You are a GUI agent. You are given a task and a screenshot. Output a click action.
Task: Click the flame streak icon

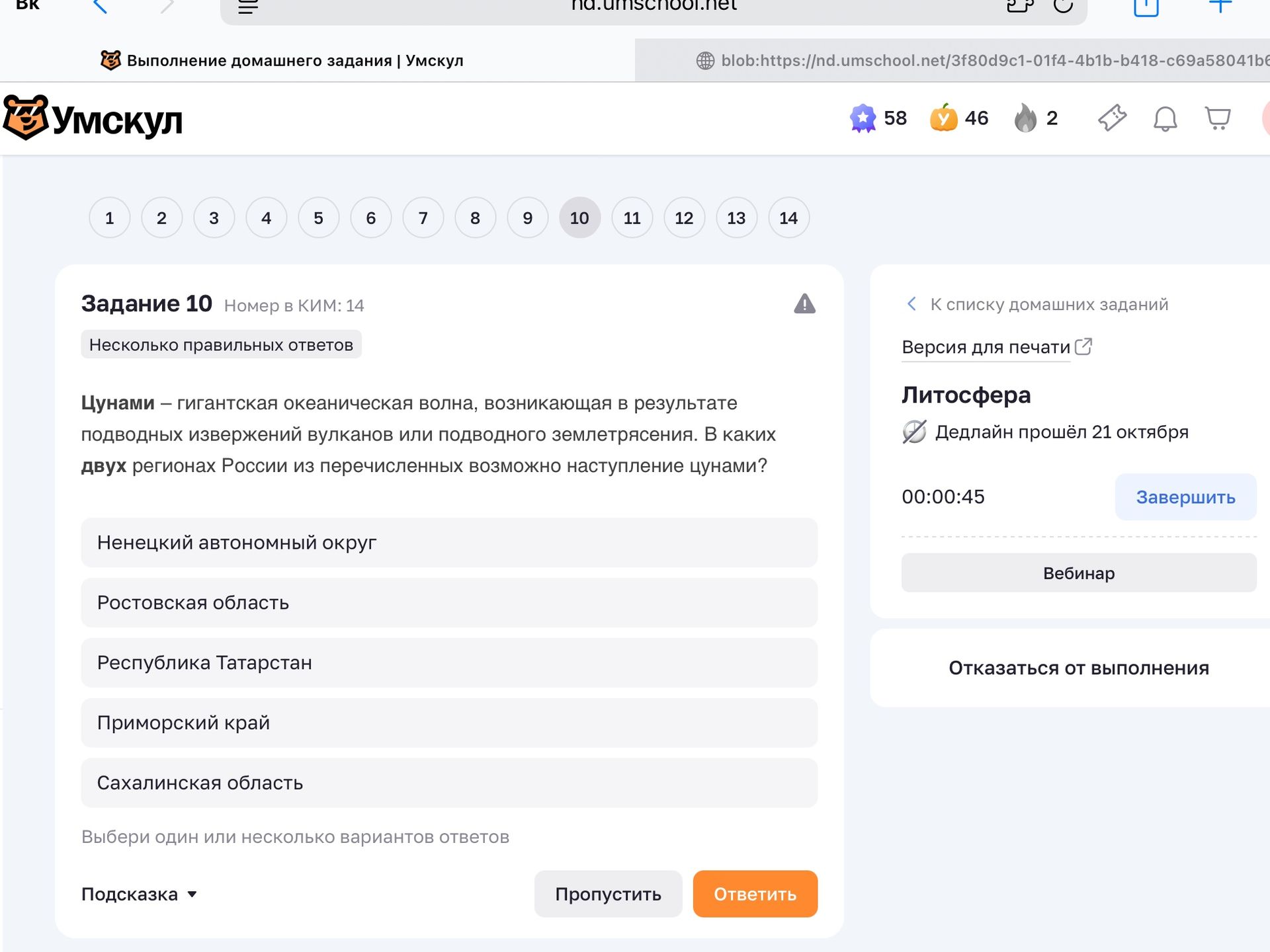[x=1025, y=118]
